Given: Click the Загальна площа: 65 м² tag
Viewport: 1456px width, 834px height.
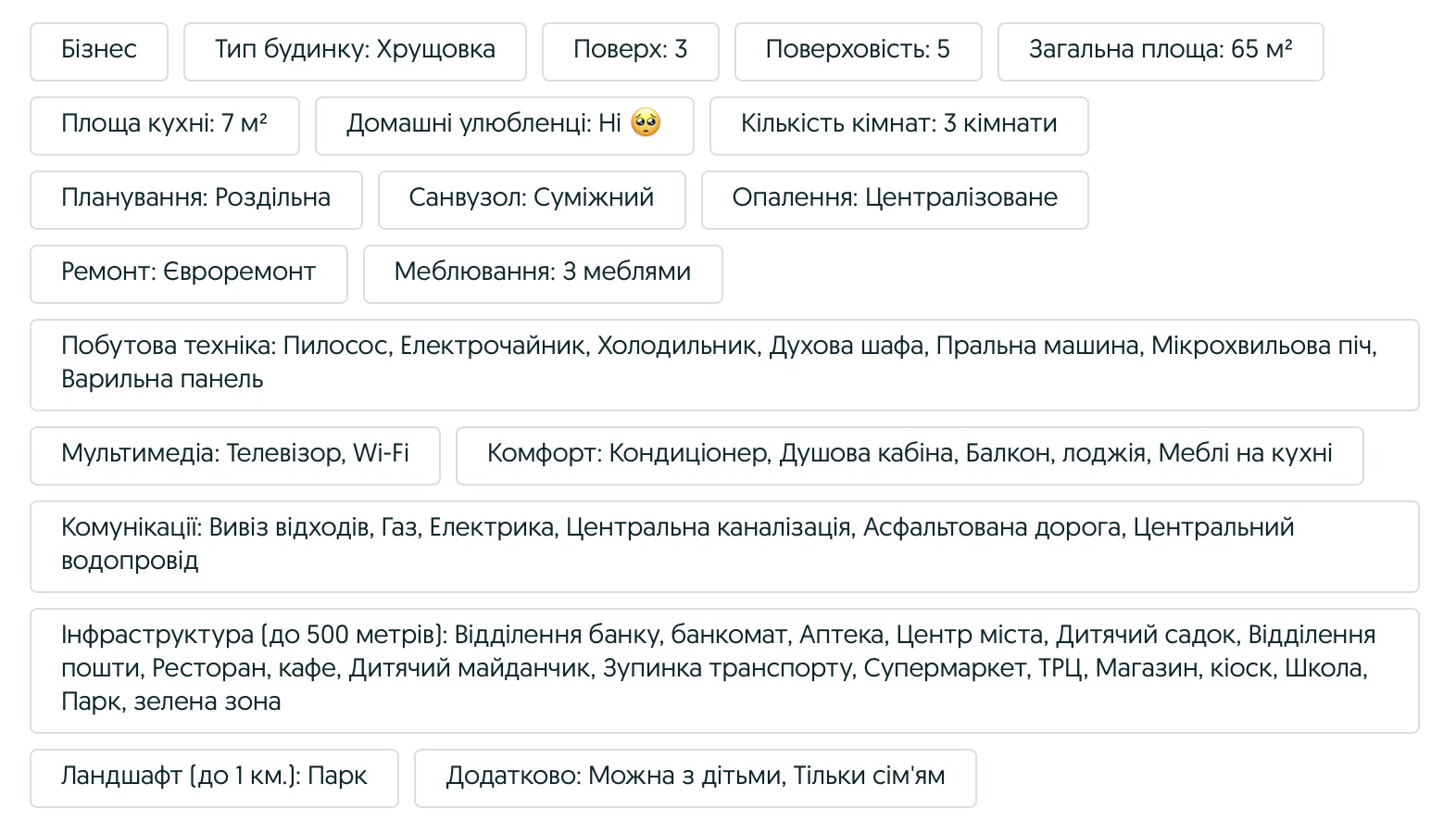Looking at the screenshot, I should tap(1161, 52).
